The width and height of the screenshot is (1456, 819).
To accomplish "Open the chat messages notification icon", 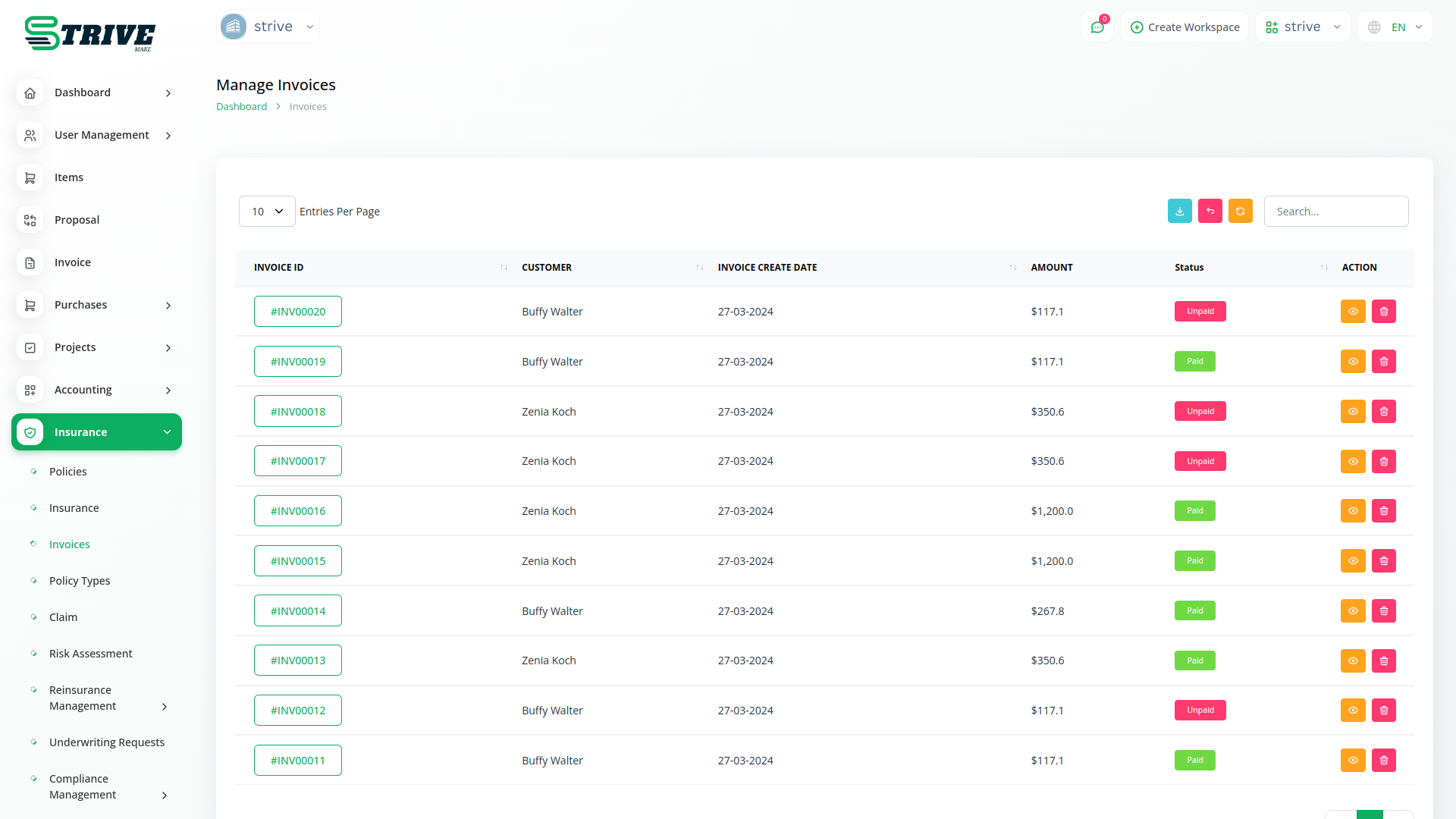I will 1097,27.
